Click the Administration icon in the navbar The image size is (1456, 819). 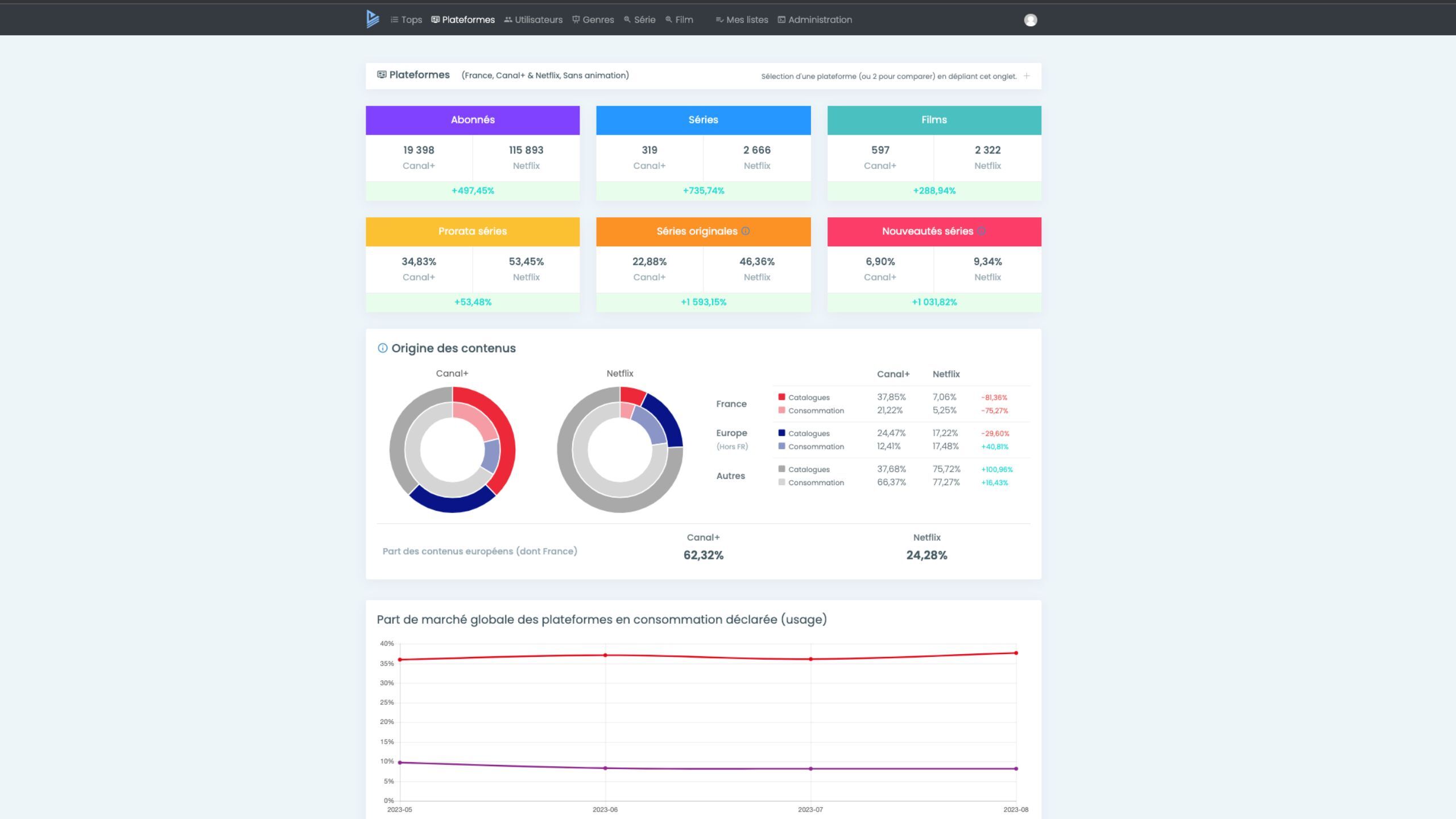pos(781,19)
